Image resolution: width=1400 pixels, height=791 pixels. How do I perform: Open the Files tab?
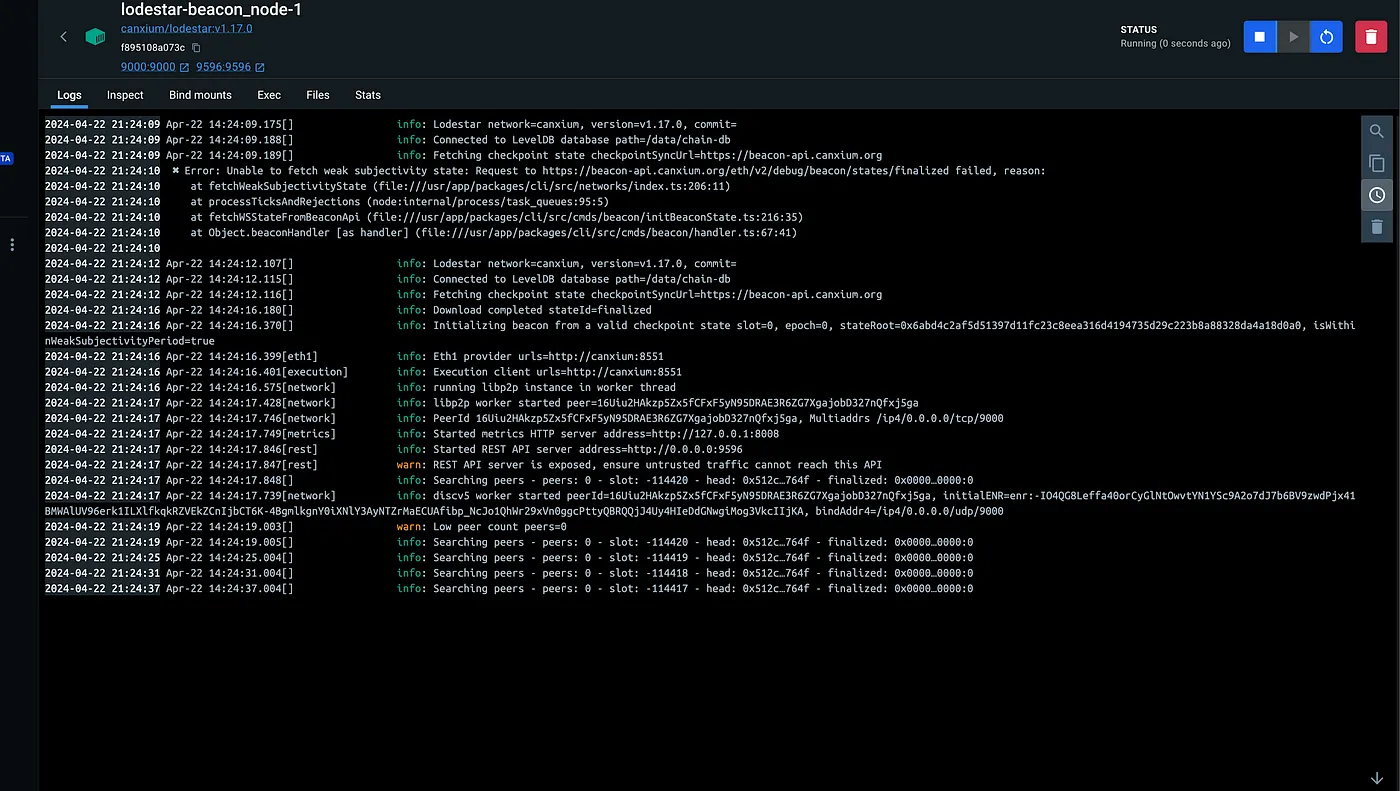318,95
